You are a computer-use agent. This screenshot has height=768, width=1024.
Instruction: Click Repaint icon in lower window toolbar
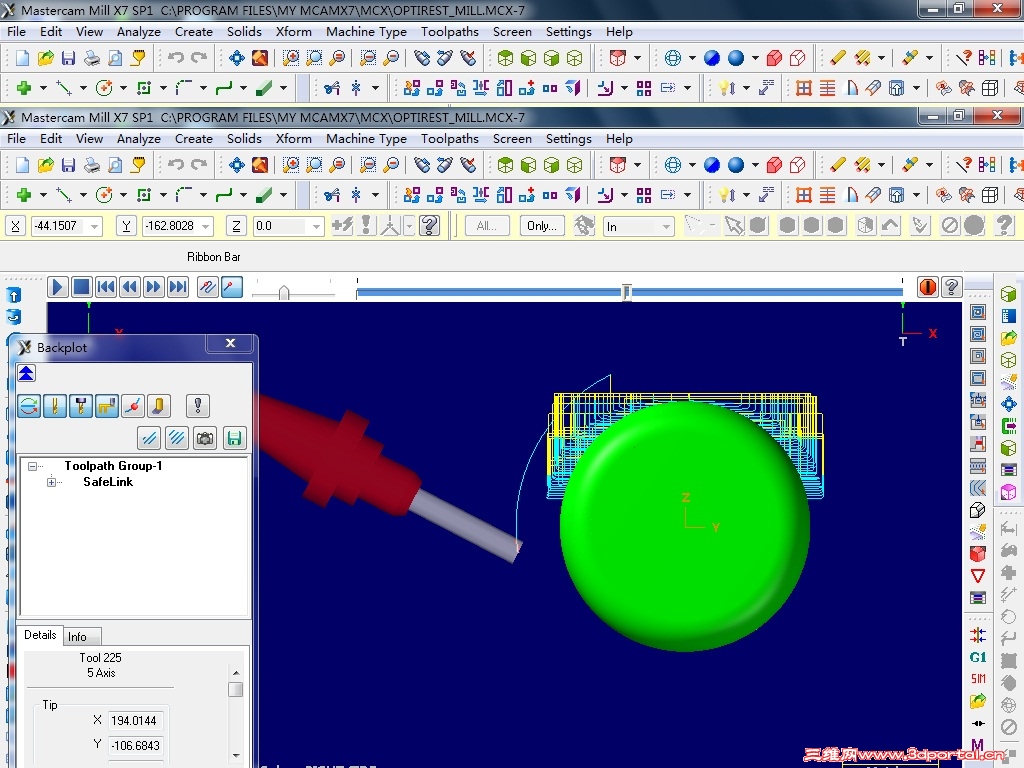pos(260,165)
